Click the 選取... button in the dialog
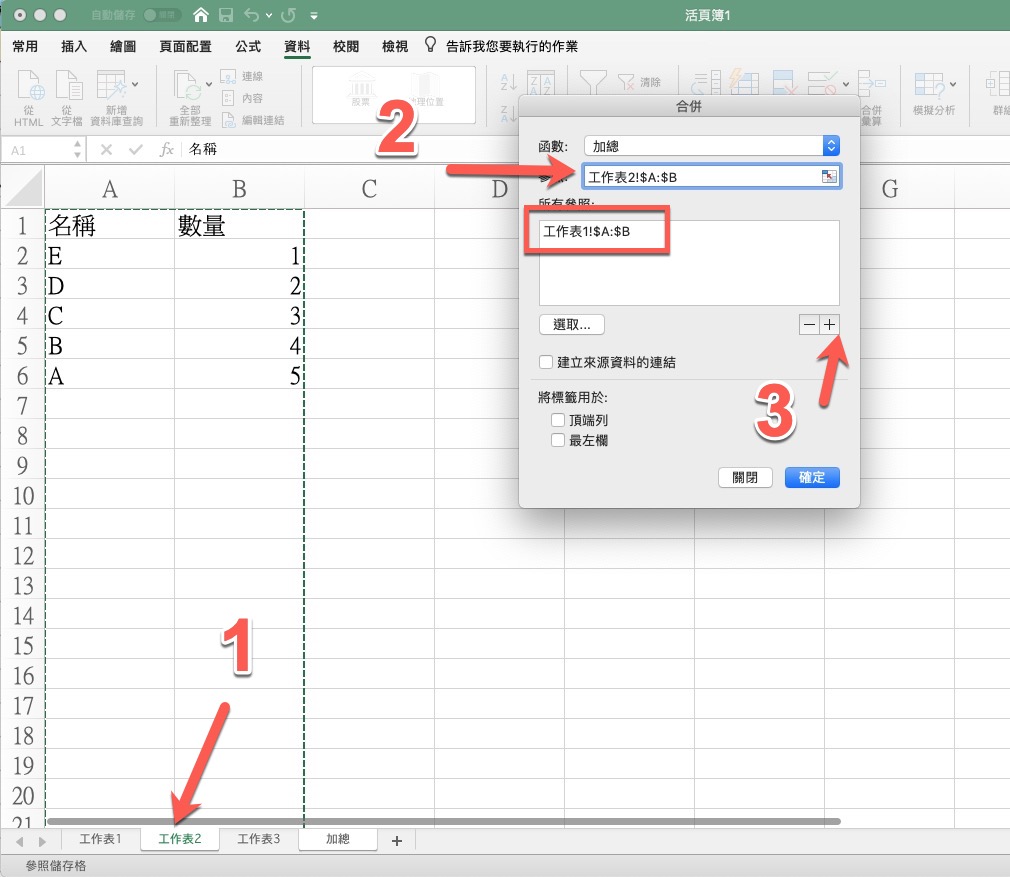Screen dimensions: 1010x877 tap(571, 325)
